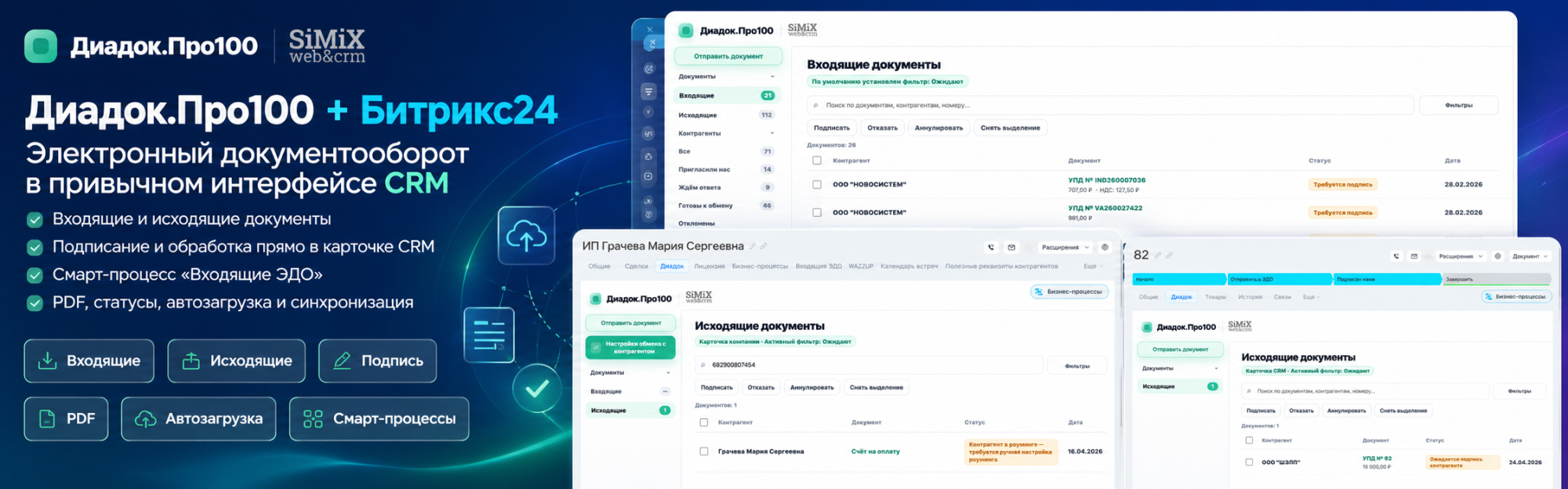Viewport: 1568px width, 489px height.
Task: Switch to the Входящие ЭДО tab
Action: tap(818, 266)
